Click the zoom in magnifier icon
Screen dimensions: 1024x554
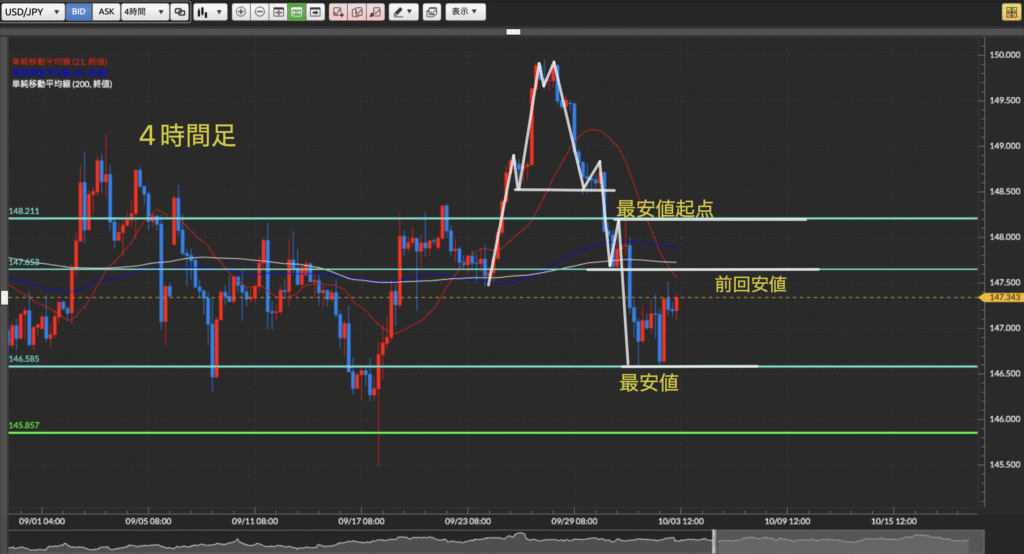[241, 12]
